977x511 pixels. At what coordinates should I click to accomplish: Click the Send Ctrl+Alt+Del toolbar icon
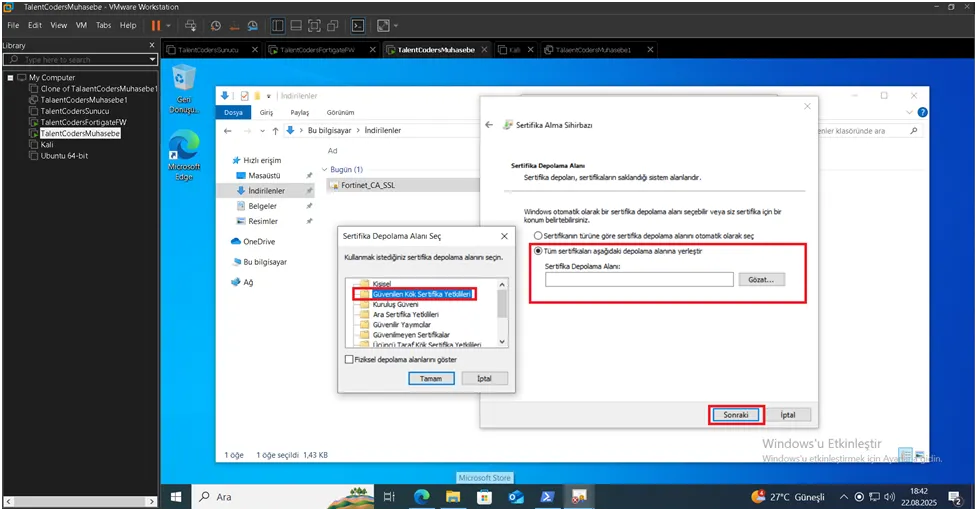point(191,26)
